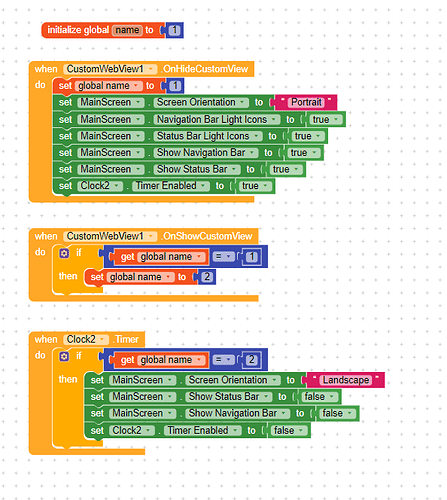Open Timer Enabled dropdown set to true
The width and height of the screenshot is (447, 500).
(171, 186)
